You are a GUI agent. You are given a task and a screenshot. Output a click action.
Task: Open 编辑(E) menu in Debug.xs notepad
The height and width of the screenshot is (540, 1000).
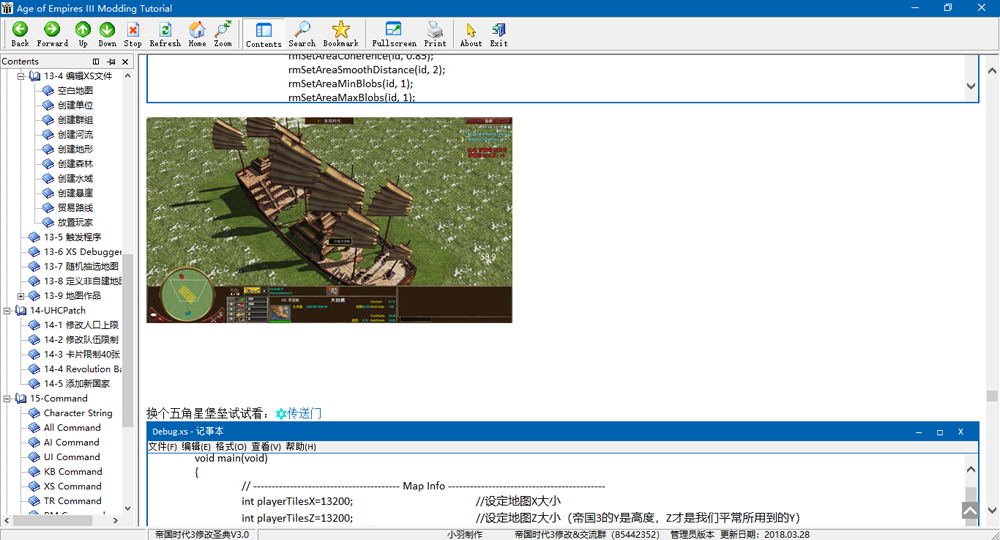[x=196, y=447]
